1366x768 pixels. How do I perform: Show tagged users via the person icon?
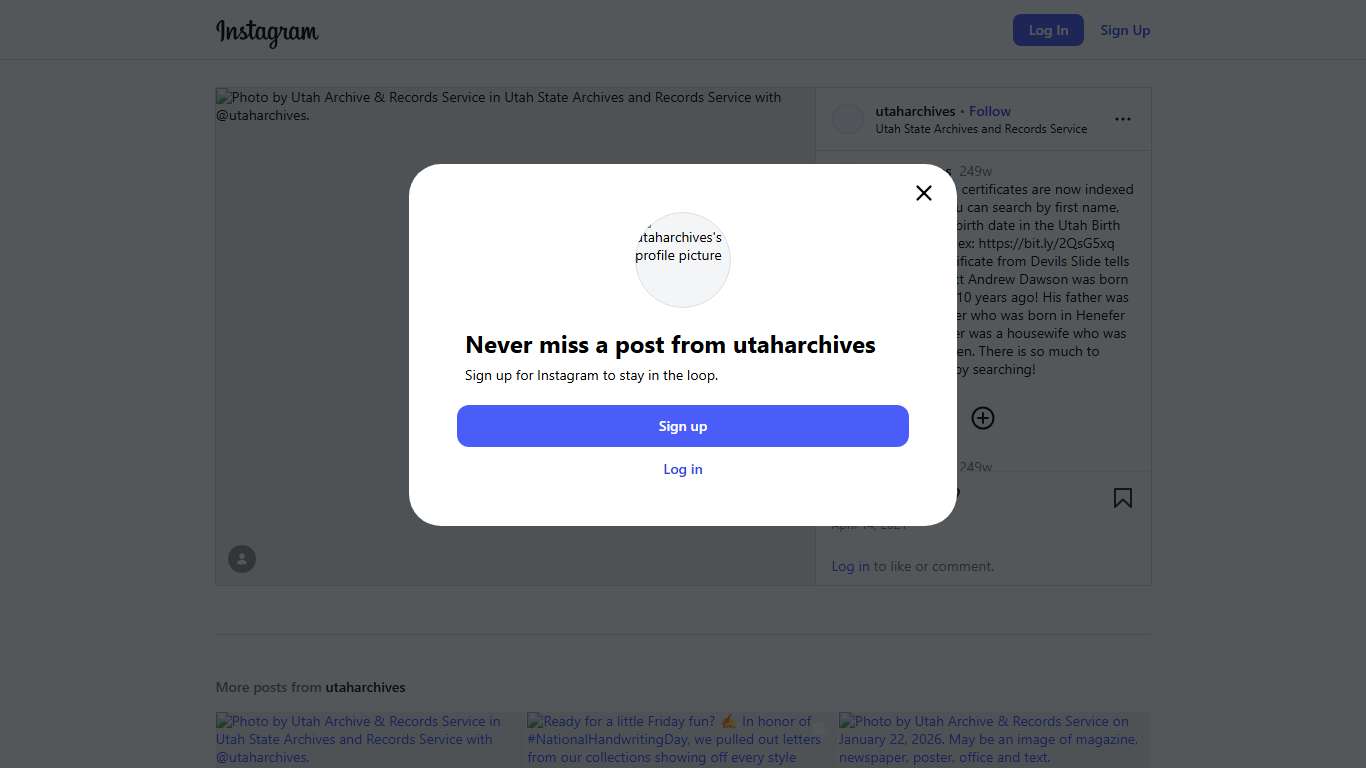[242, 559]
